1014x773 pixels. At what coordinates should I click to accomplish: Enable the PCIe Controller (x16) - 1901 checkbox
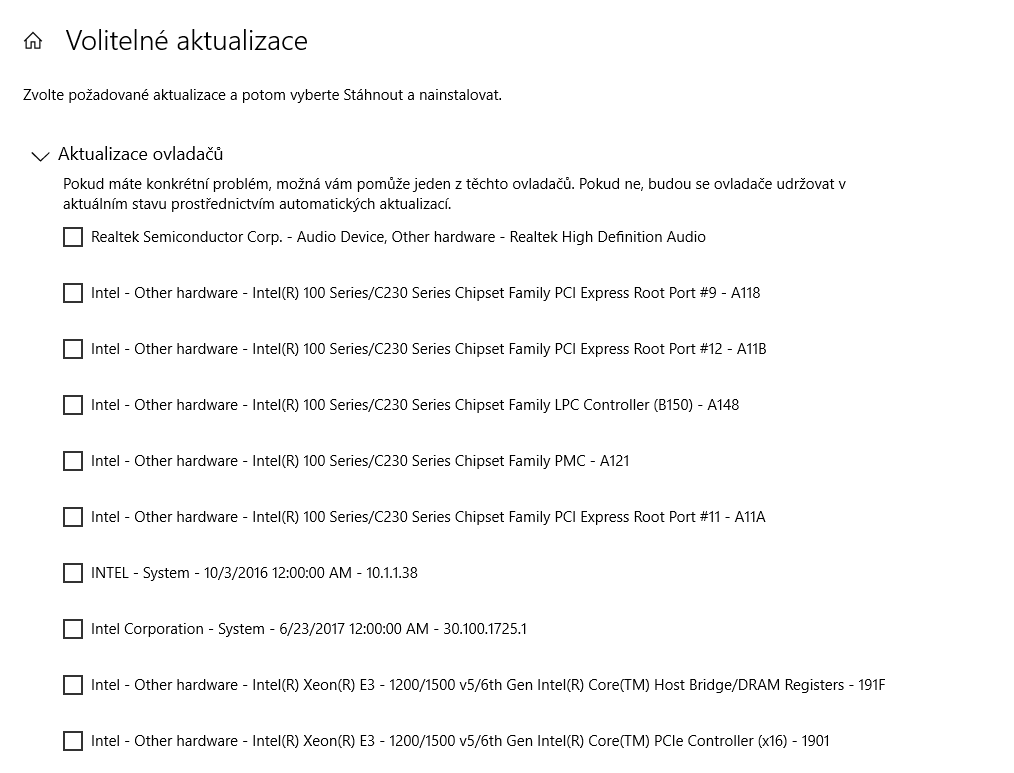(x=72, y=741)
